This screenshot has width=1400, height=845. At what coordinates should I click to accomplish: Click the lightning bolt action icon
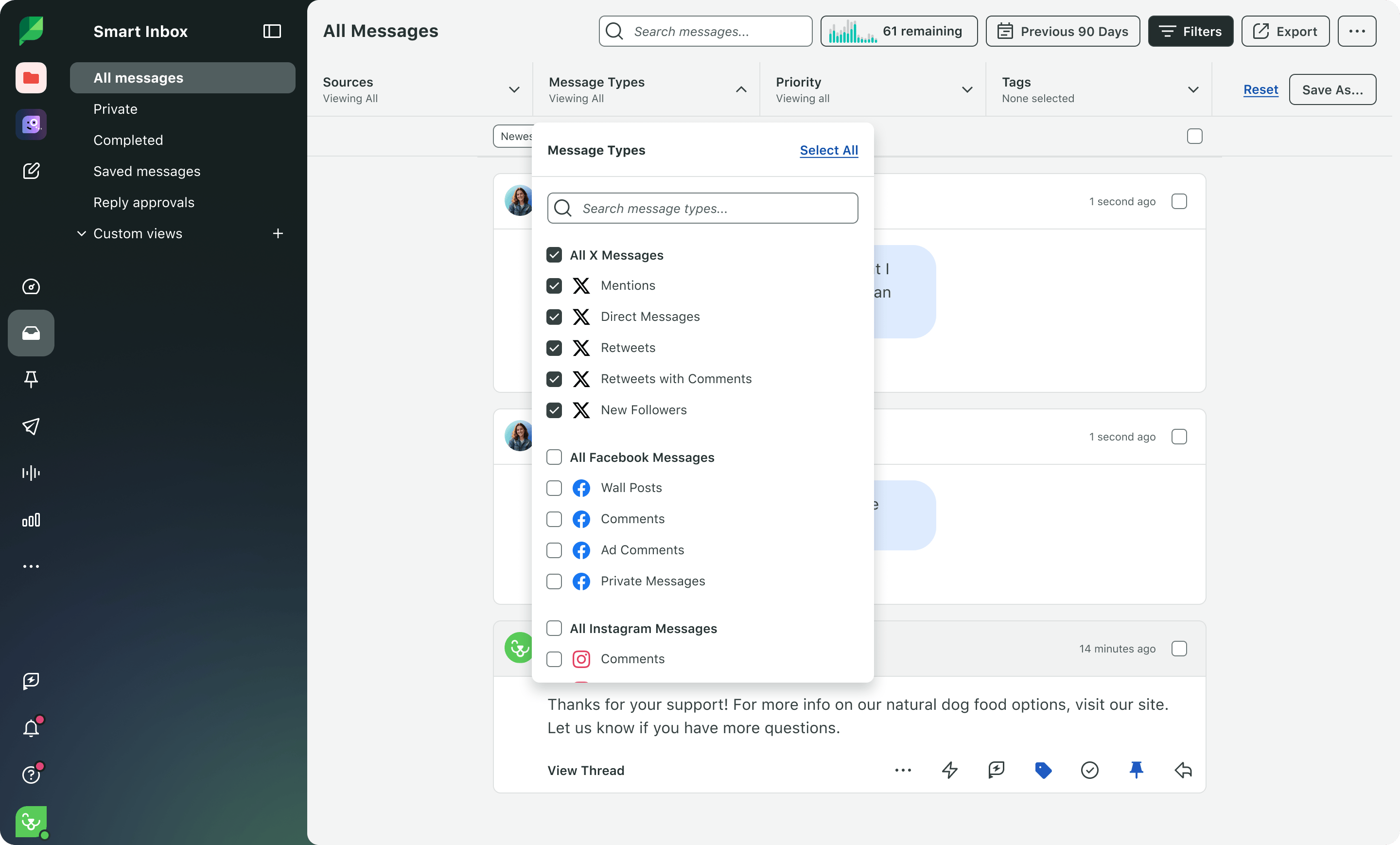949,770
